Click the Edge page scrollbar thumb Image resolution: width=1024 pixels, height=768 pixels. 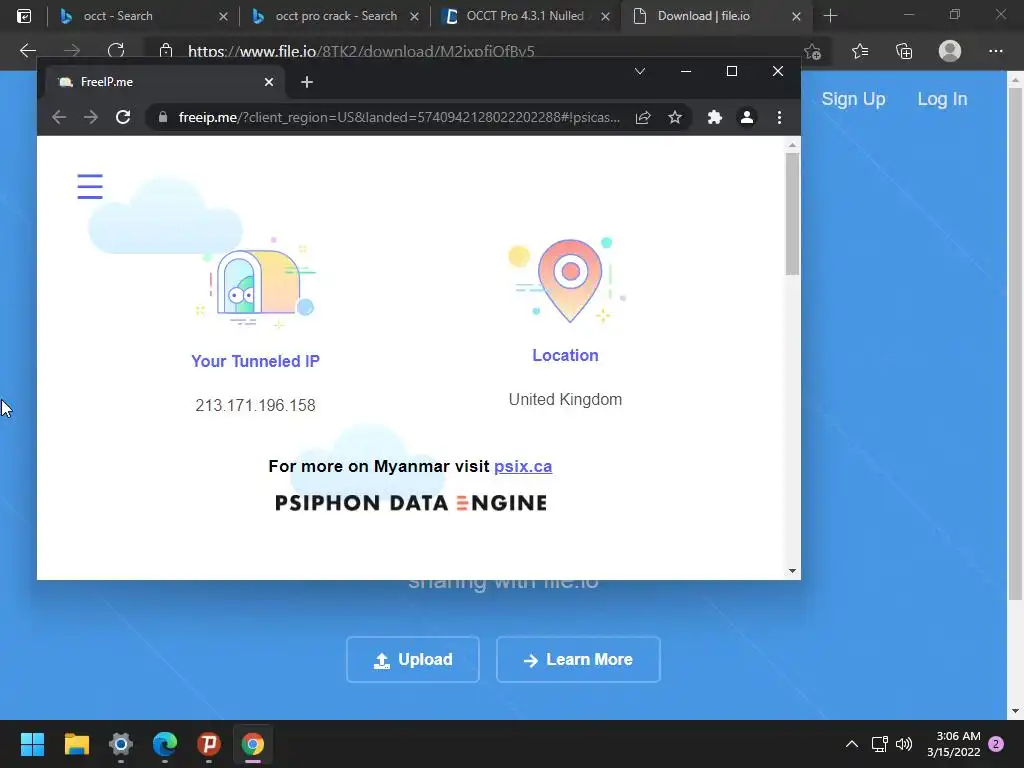tap(1015, 344)
